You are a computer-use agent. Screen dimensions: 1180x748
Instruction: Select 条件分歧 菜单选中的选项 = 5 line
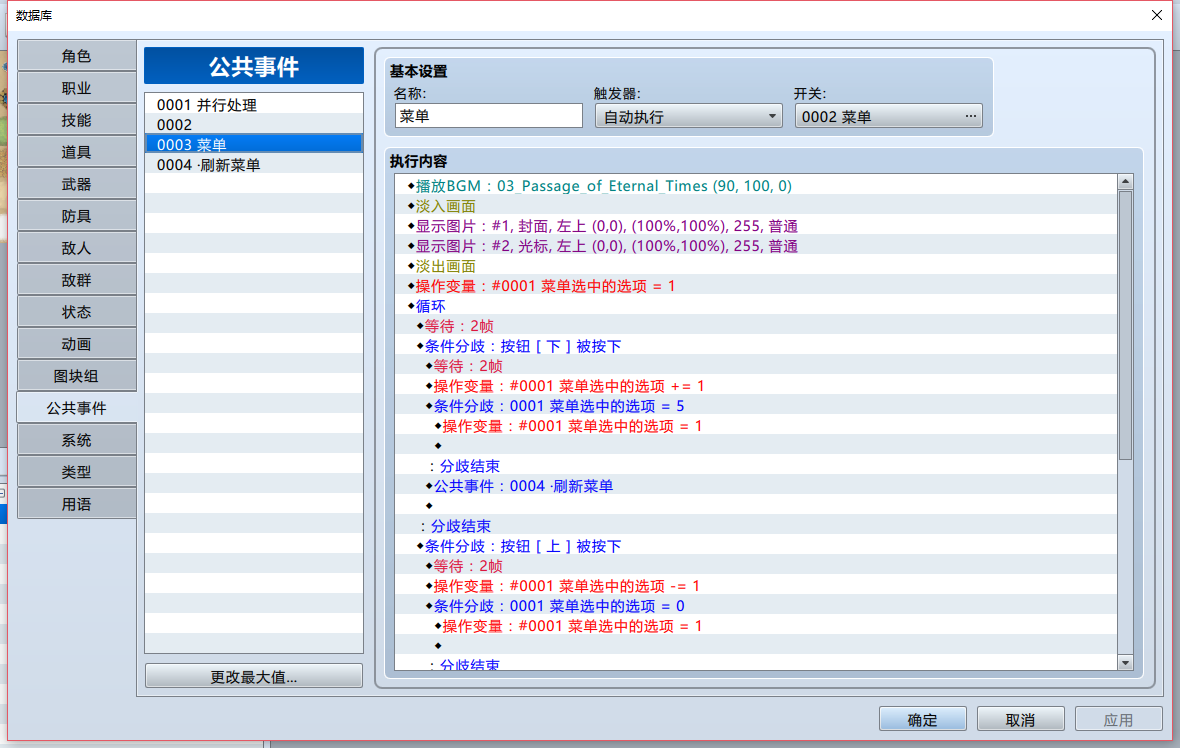[x=756, y=406]
